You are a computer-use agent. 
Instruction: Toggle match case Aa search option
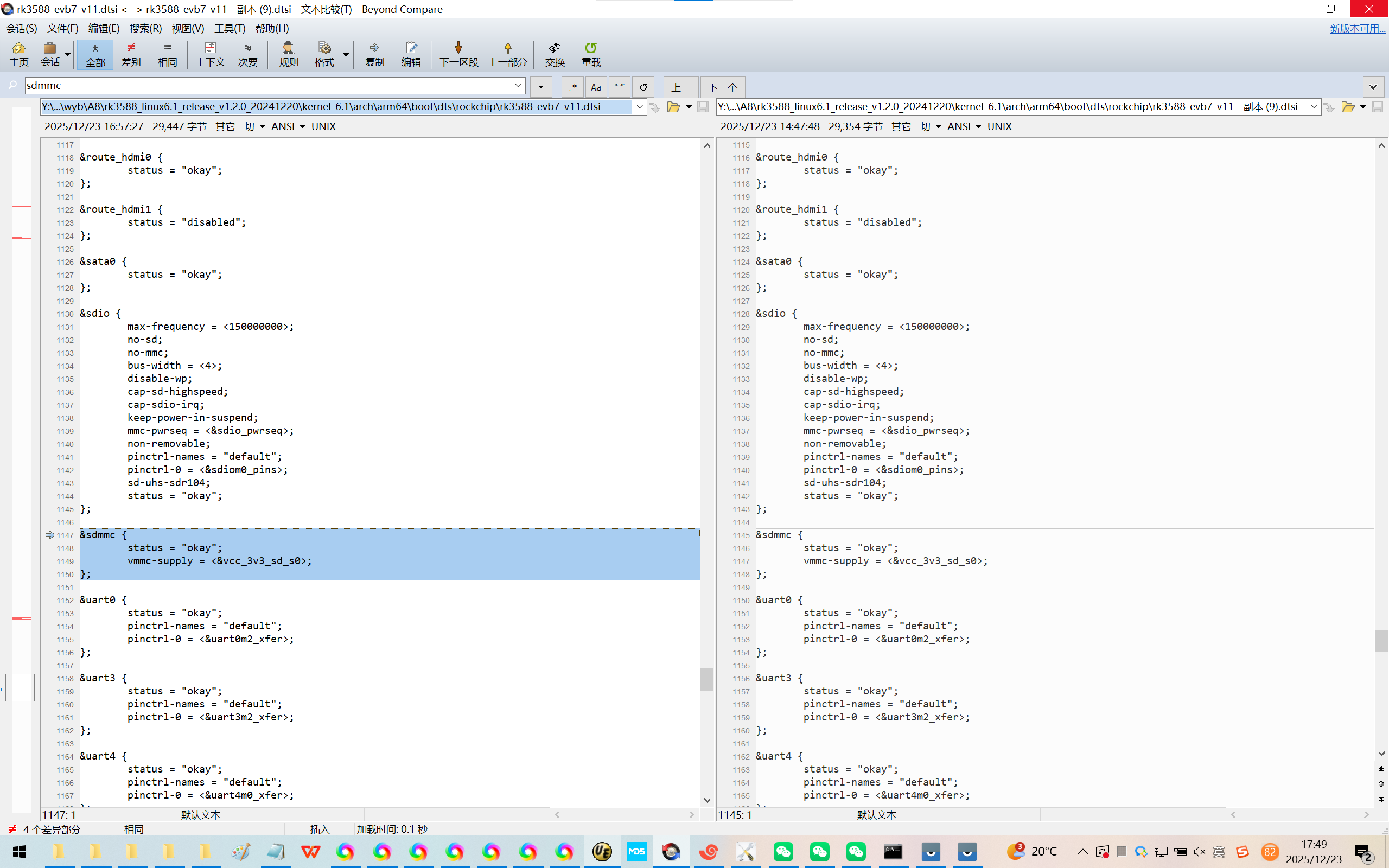pos(596,87)
